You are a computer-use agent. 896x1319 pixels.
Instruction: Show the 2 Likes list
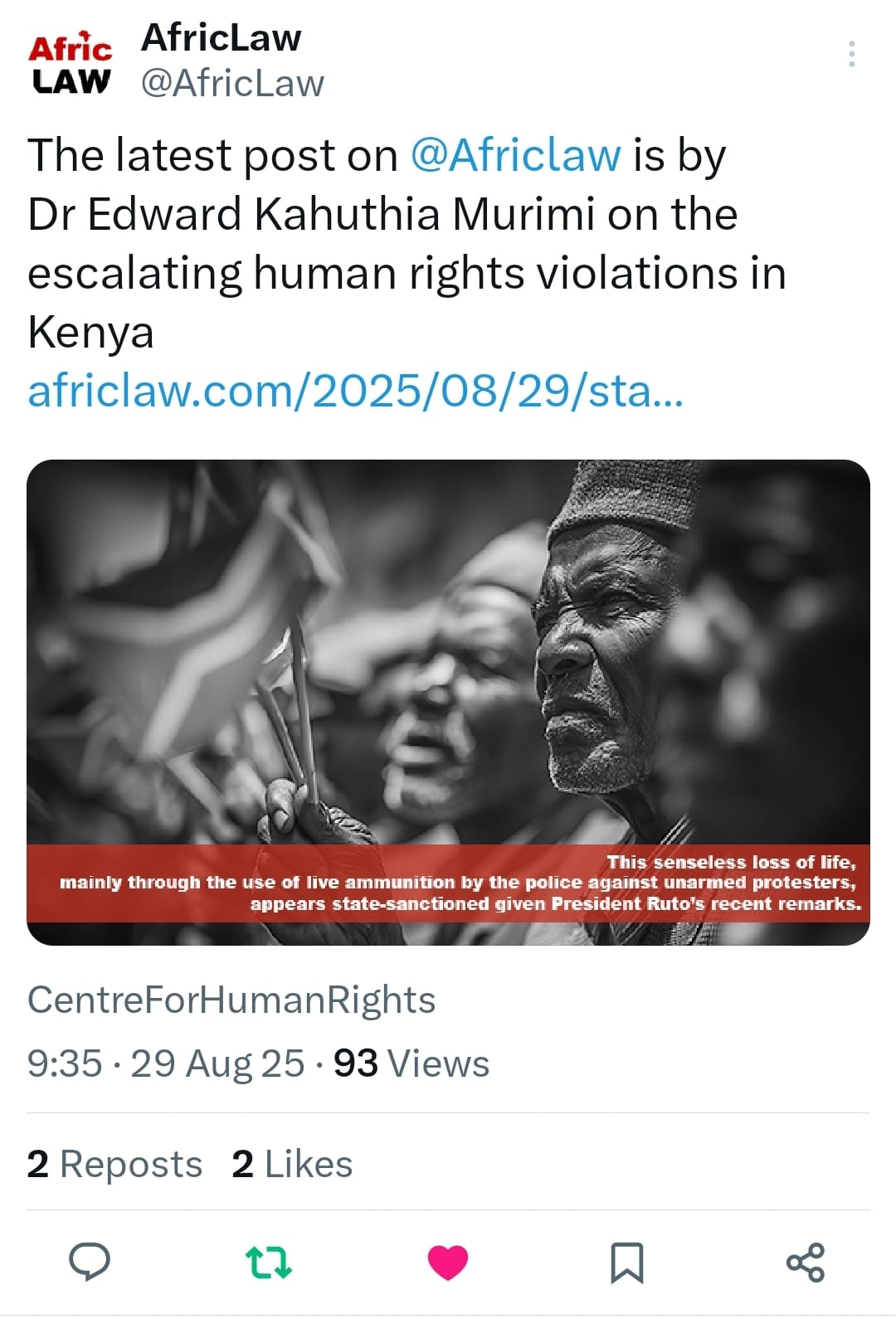tap(292, 1164)
